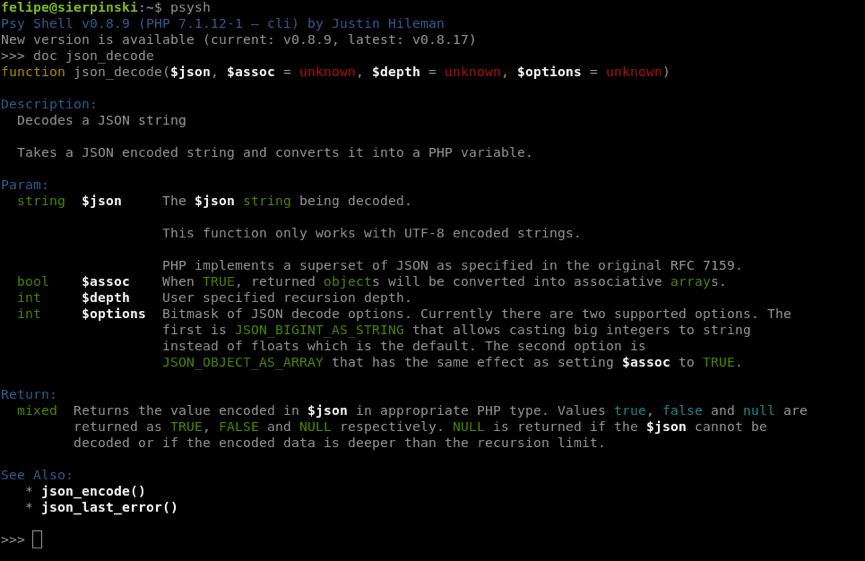
Task: Click the 'Description:' section heading
Action: pos(49,104)
